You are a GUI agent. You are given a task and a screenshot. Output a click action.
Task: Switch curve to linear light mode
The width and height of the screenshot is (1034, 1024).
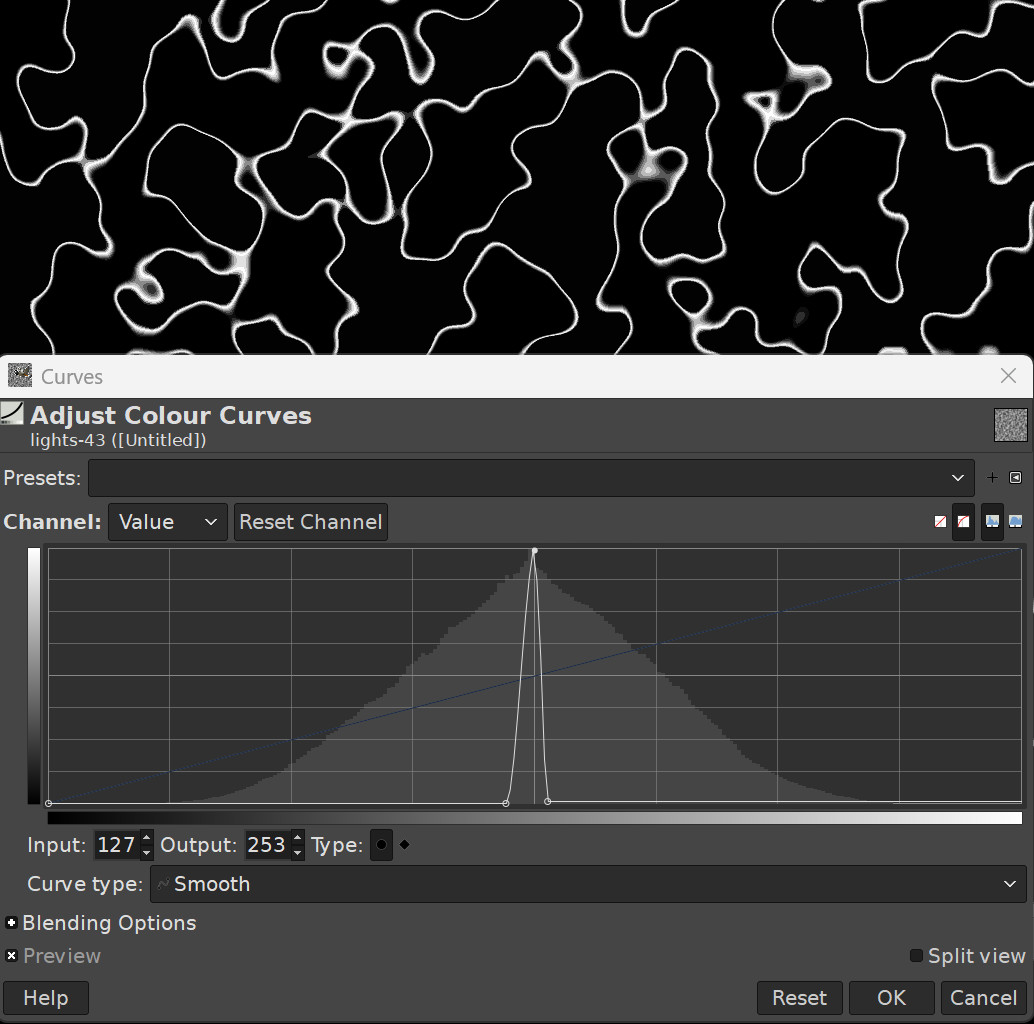[940, 522]
